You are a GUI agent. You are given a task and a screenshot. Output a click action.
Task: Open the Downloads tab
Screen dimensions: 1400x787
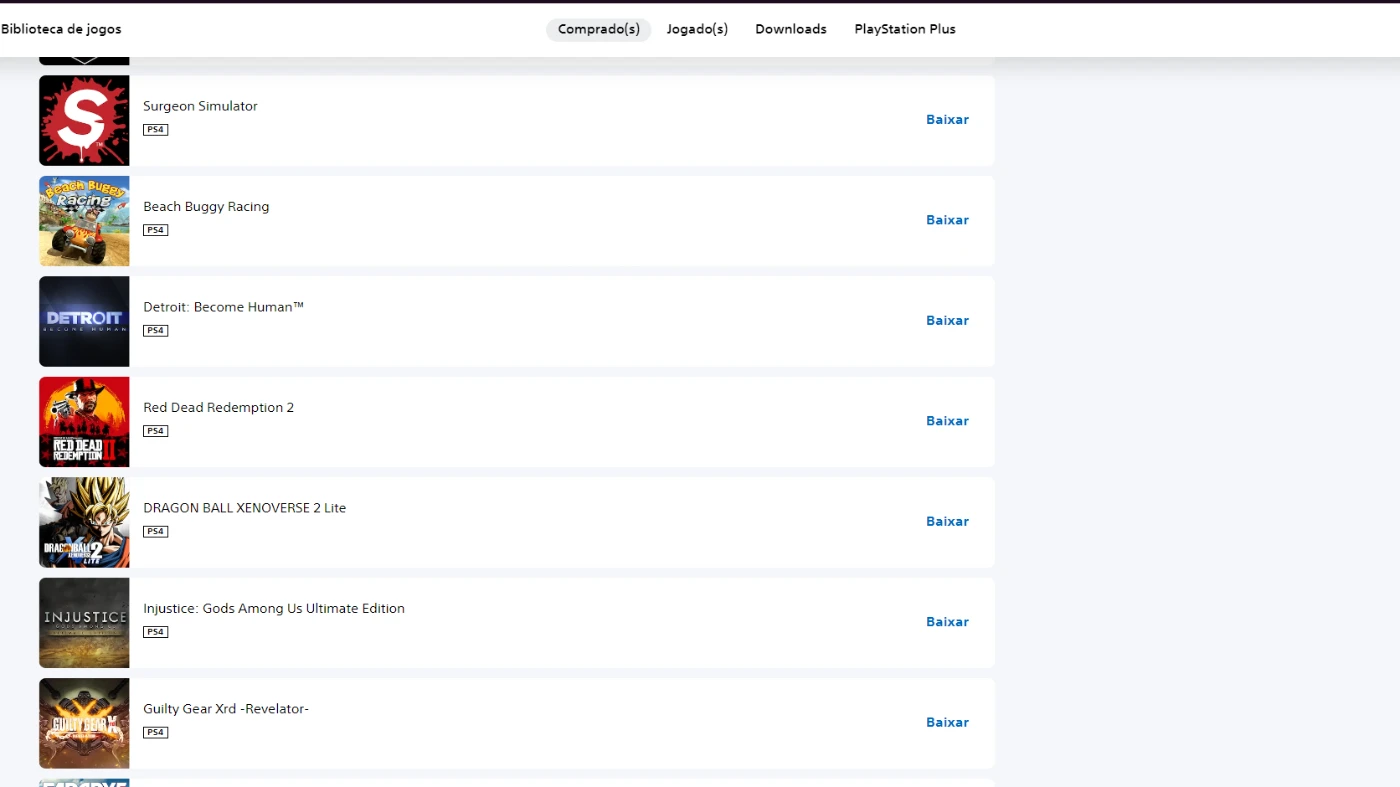[791, 30]
